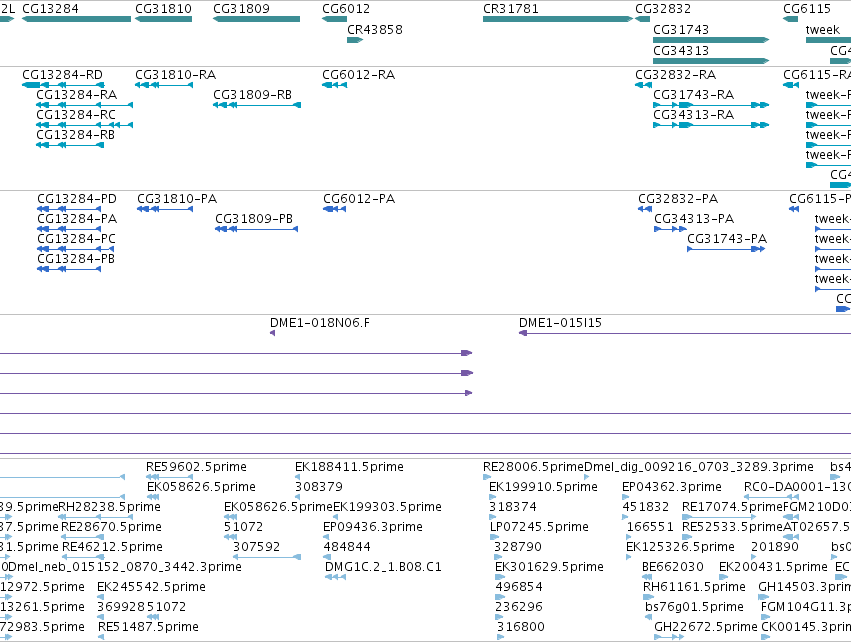
Task: Select EST label 451832
Action: pos(645,507)
